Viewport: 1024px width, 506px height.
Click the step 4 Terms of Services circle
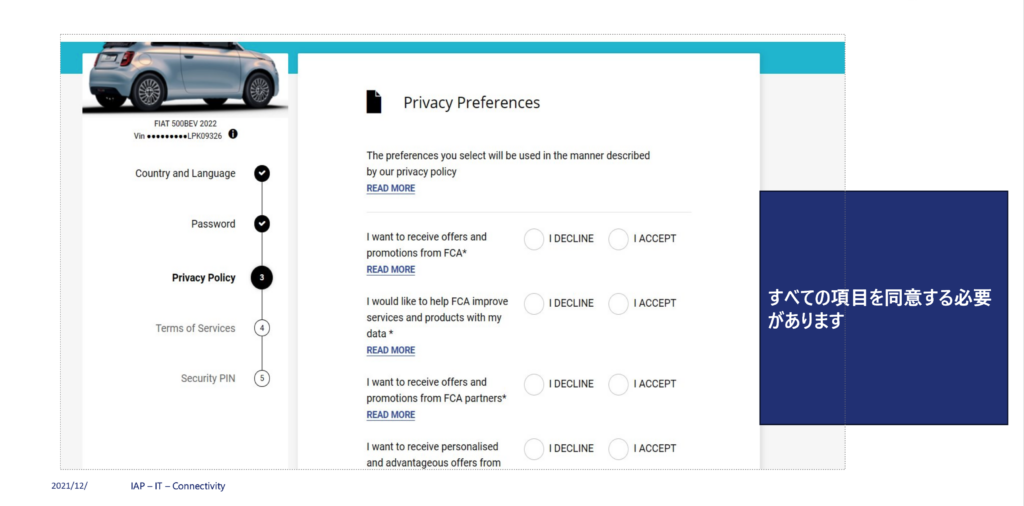pyautogui.click(x=262, y=328)
